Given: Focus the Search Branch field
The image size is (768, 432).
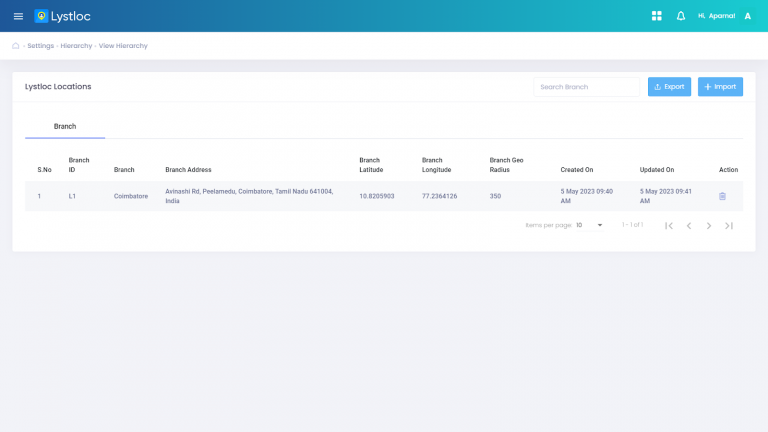Looking at the screenshot, I should pos(586,87).
